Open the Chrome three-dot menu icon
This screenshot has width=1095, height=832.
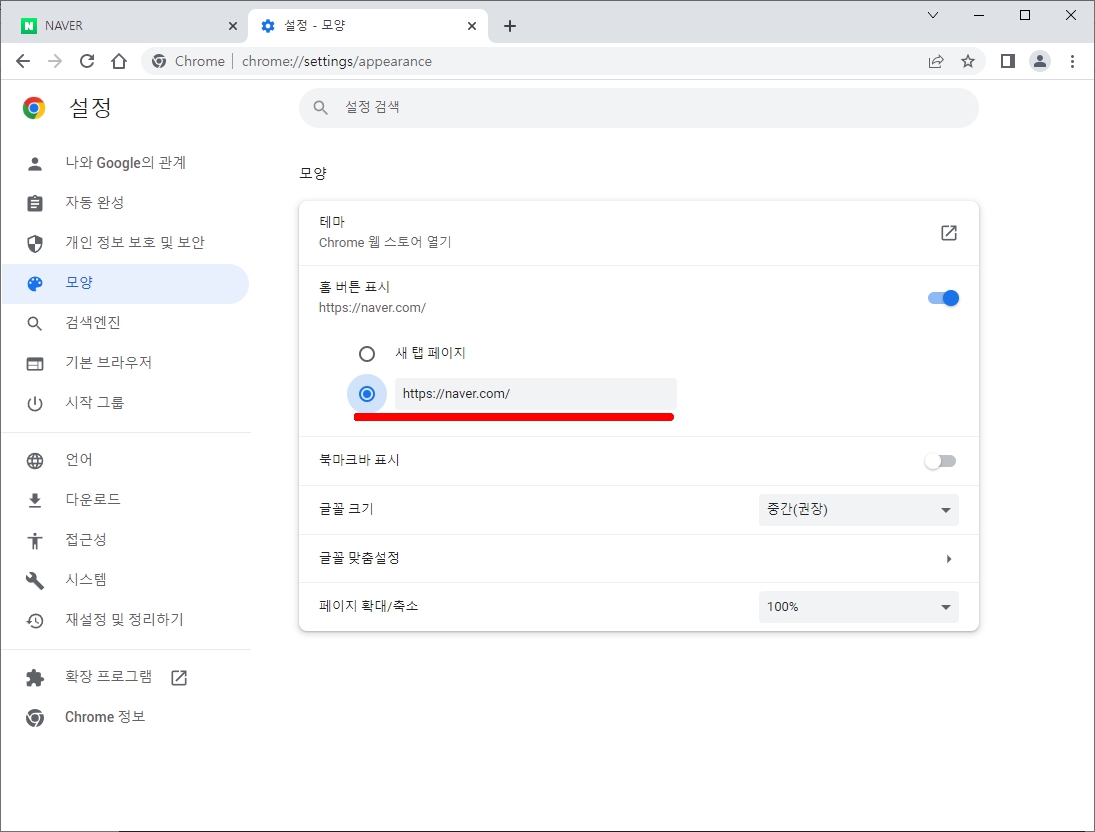click(1073, 61)
